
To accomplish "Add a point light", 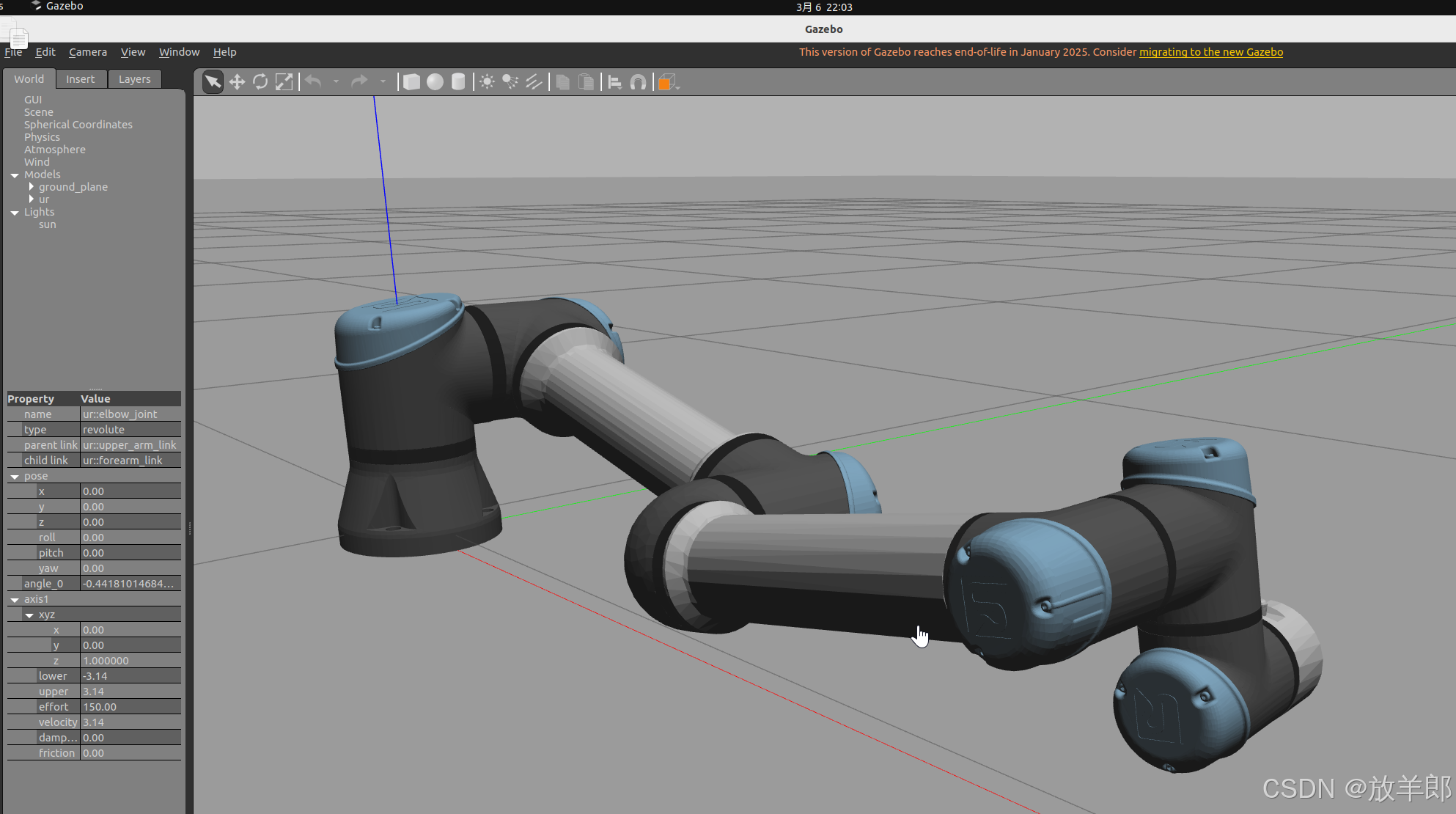I will [x=487, y=82].
